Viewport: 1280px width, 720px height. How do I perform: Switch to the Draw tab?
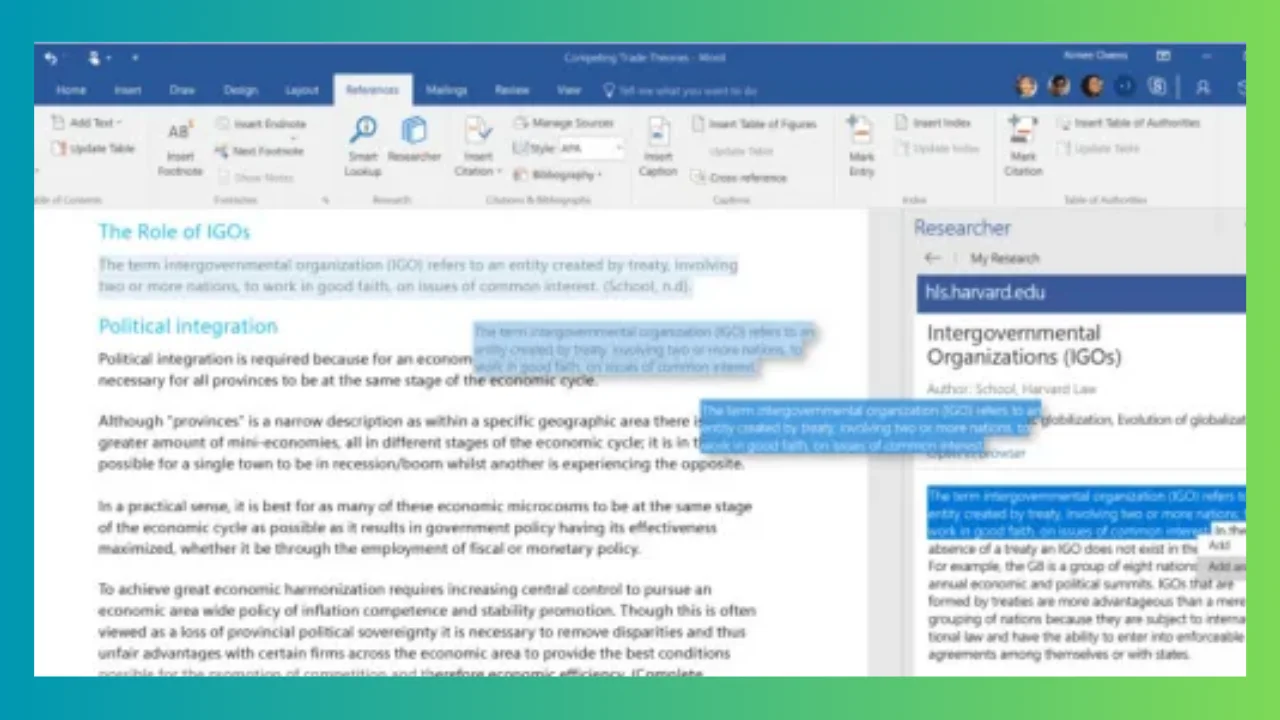click(x=182, y=90)
